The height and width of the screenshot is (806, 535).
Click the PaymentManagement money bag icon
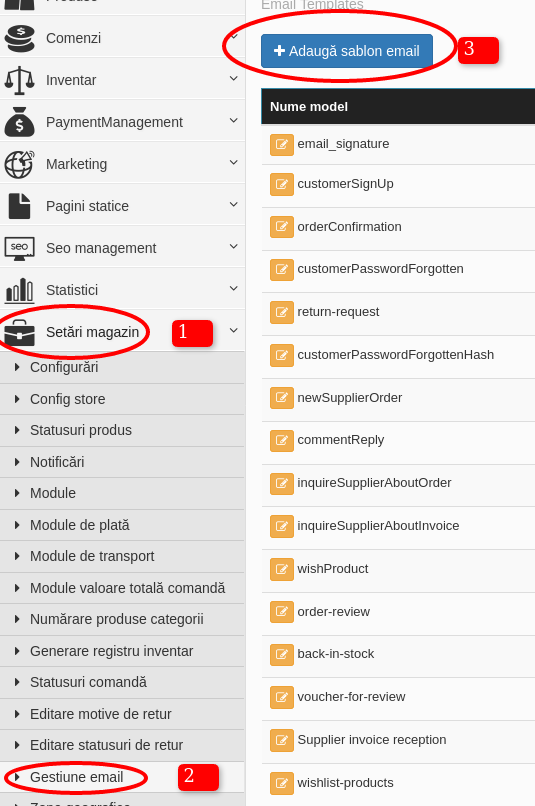point(20,122)
